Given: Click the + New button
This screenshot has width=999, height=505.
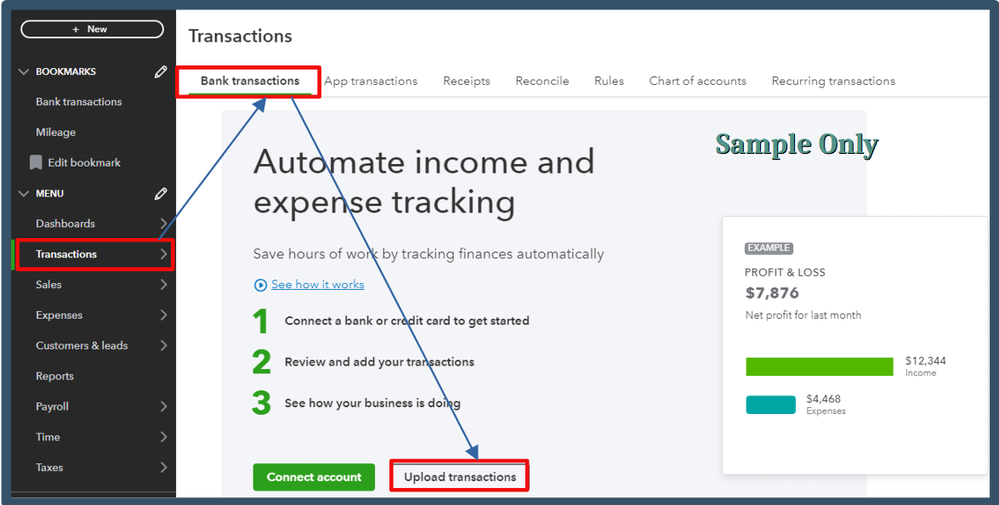Looking at the screenshot, I should tap(92, 29).
